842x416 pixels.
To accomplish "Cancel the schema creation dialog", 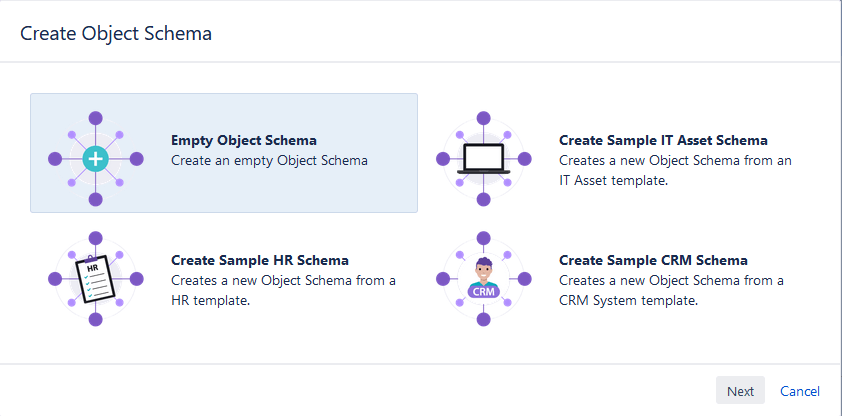I will pos(800,391).
